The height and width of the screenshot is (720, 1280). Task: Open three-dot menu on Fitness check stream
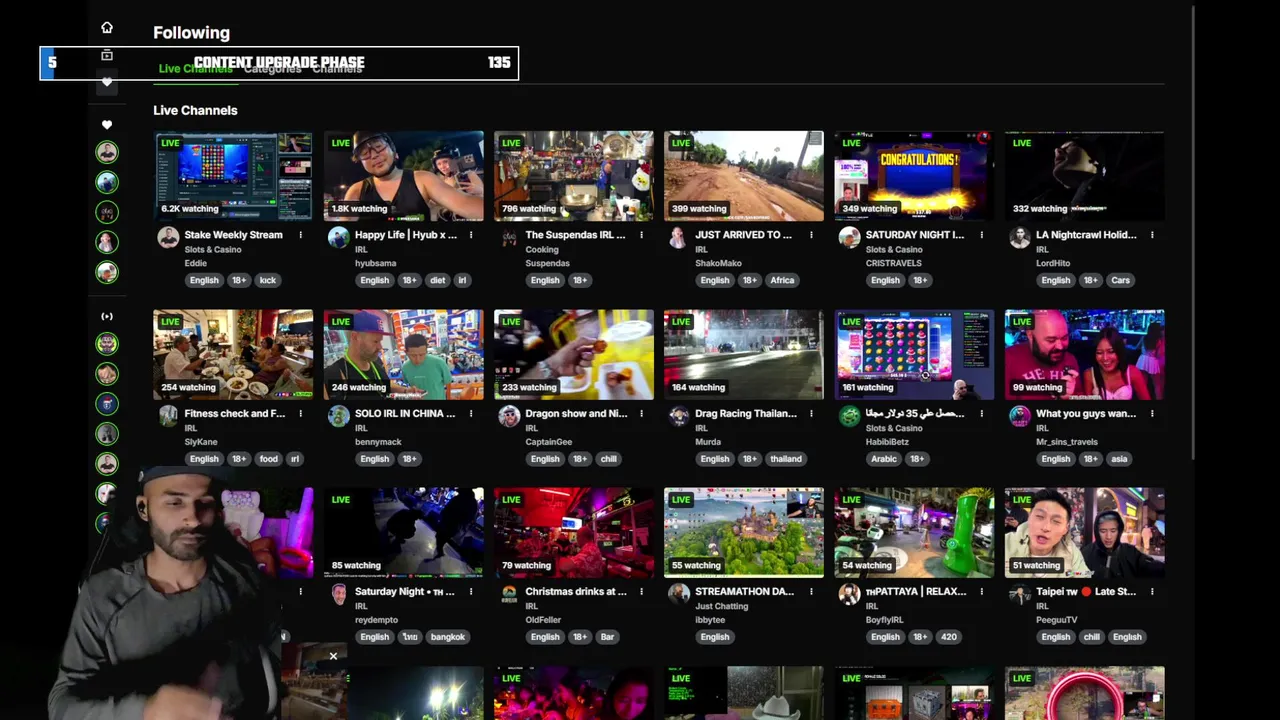(300, 413)
